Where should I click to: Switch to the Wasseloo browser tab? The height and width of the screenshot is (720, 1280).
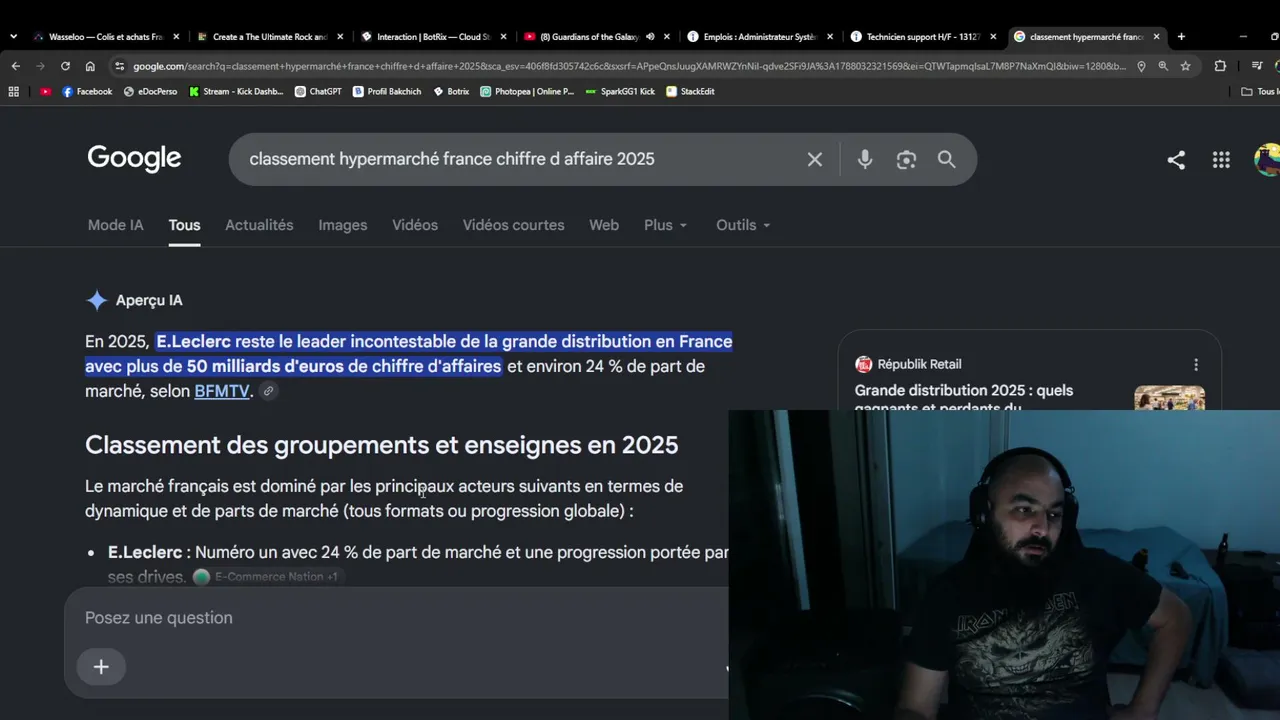click(105, 37)
